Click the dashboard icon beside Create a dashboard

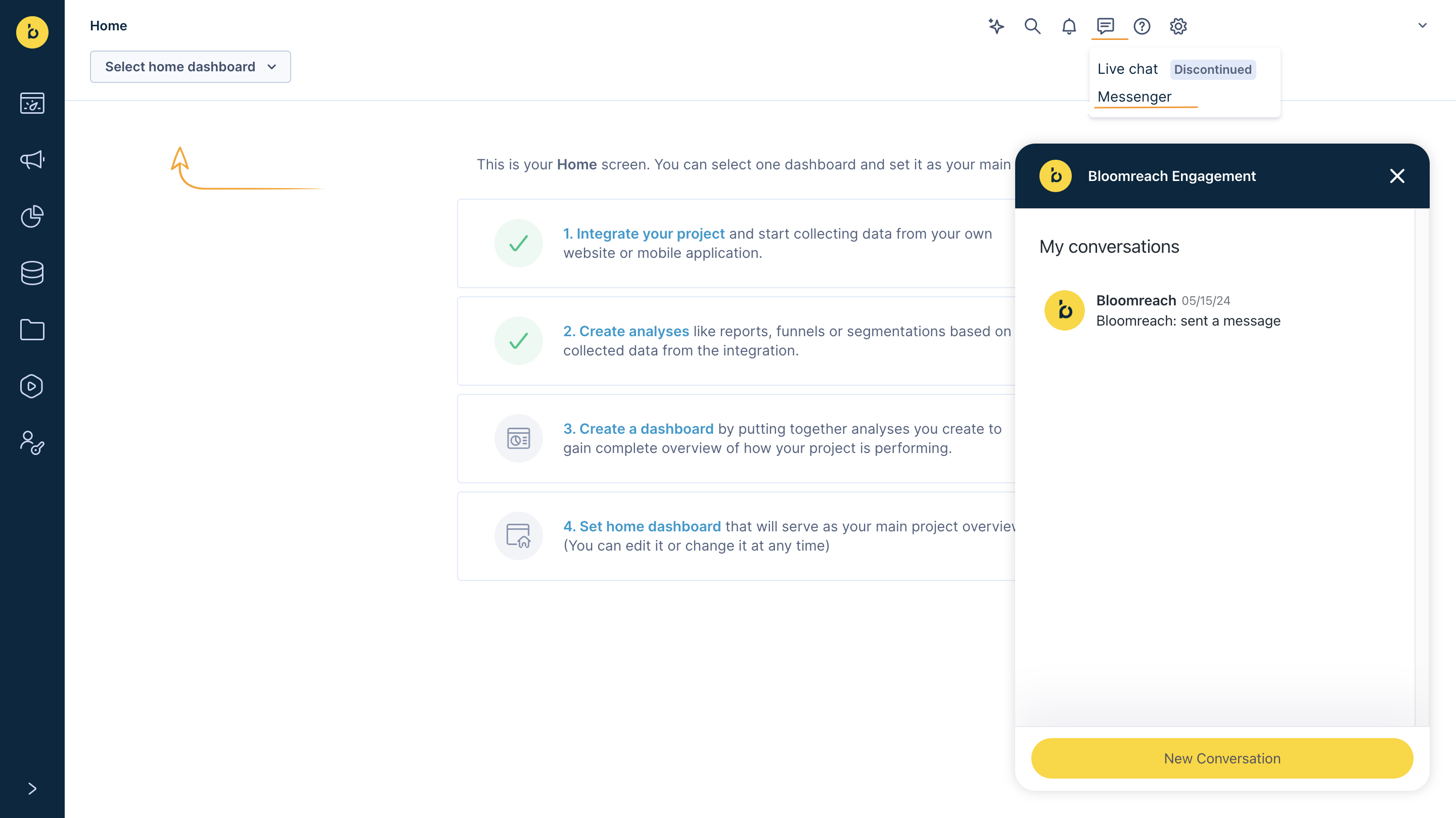click(x=518, y=438)
